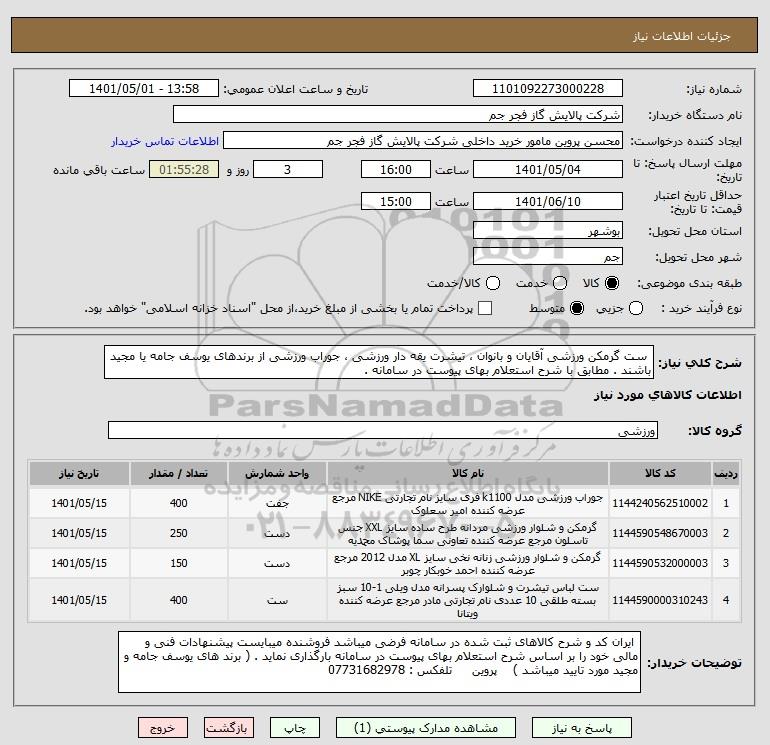Select the کالا/خدمت radio button
This screenshot has width=770, height=745.
pyautogui.click(x=493, y=283)
